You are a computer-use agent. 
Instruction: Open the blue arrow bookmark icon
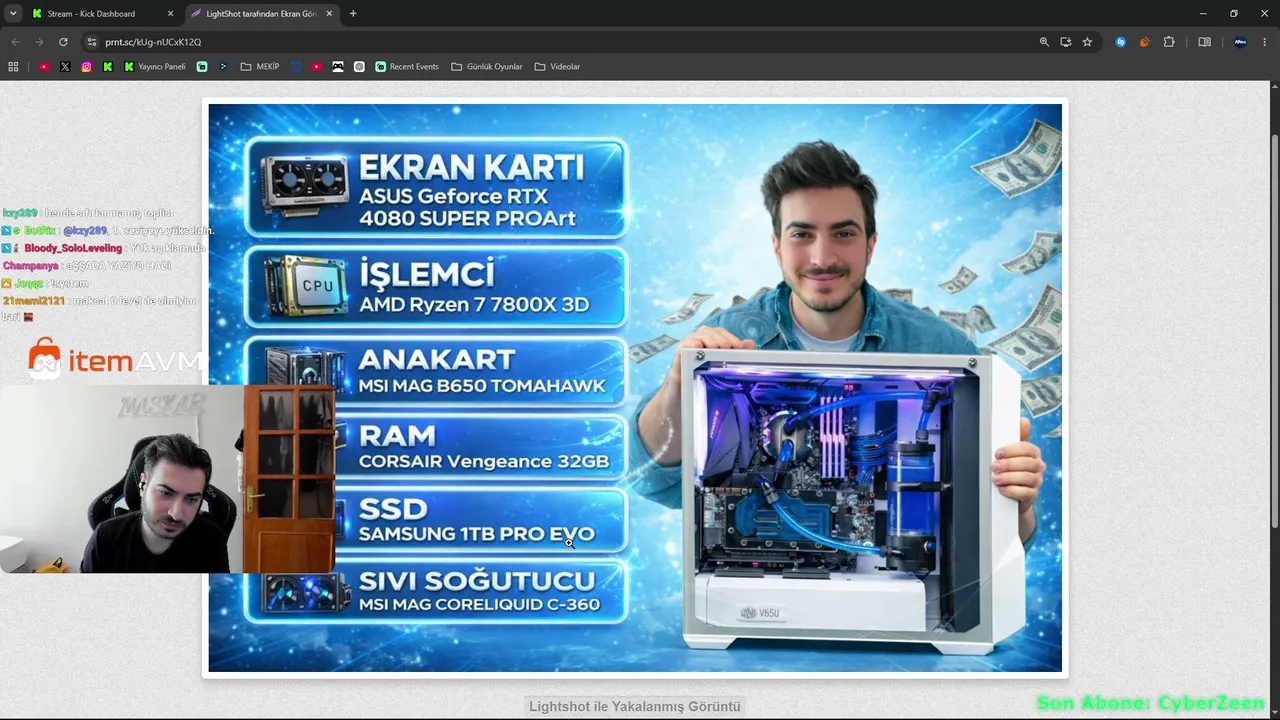coord(223,67)
